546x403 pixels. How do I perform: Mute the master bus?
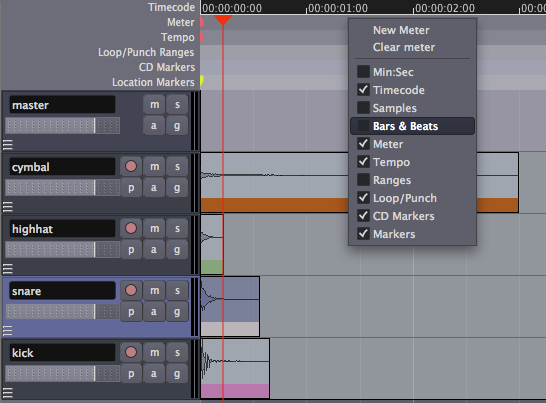[154, 104]
